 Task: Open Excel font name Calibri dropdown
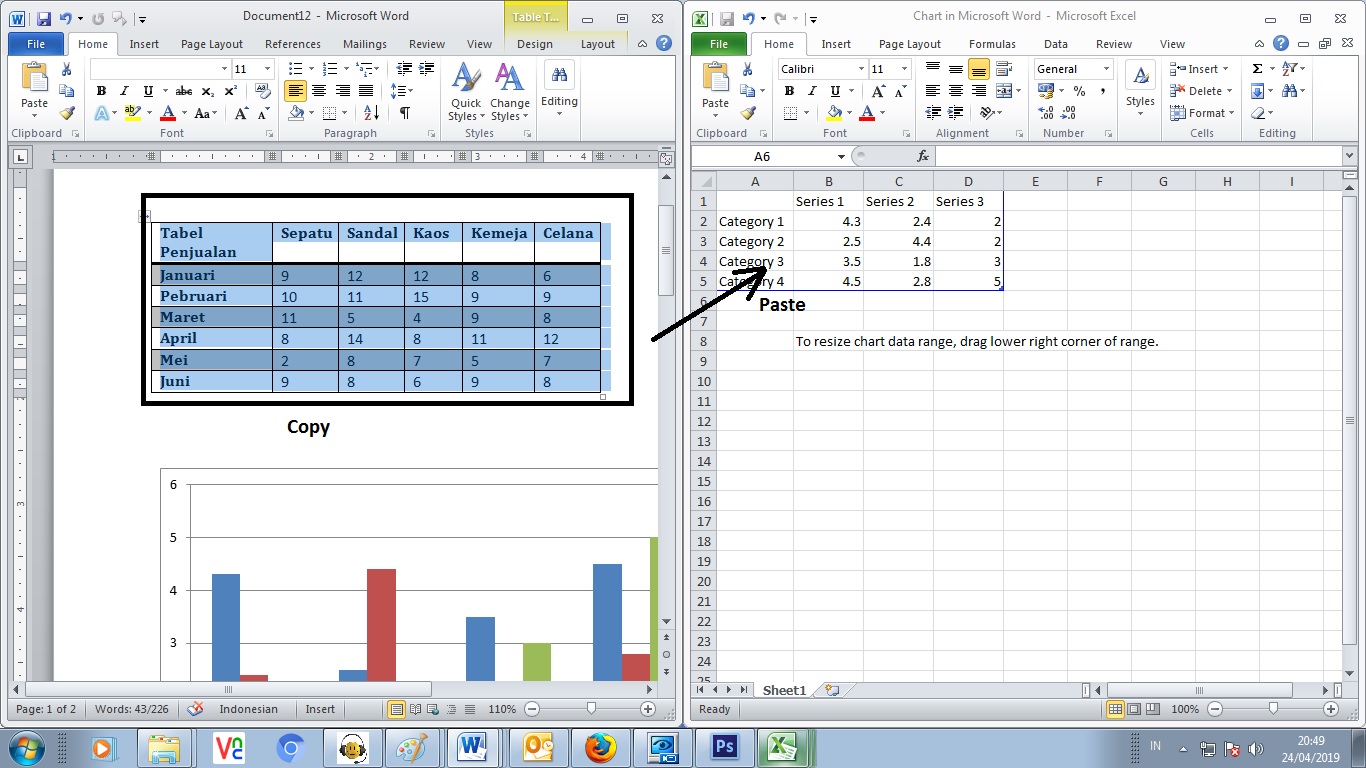click(861, 69)
